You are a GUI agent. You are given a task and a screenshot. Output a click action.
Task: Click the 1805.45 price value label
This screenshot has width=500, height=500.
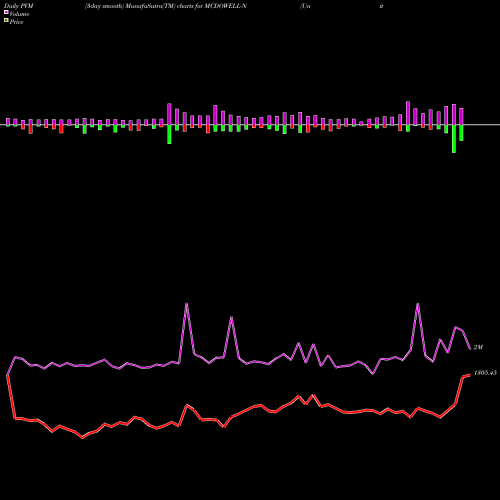[485, 373]
